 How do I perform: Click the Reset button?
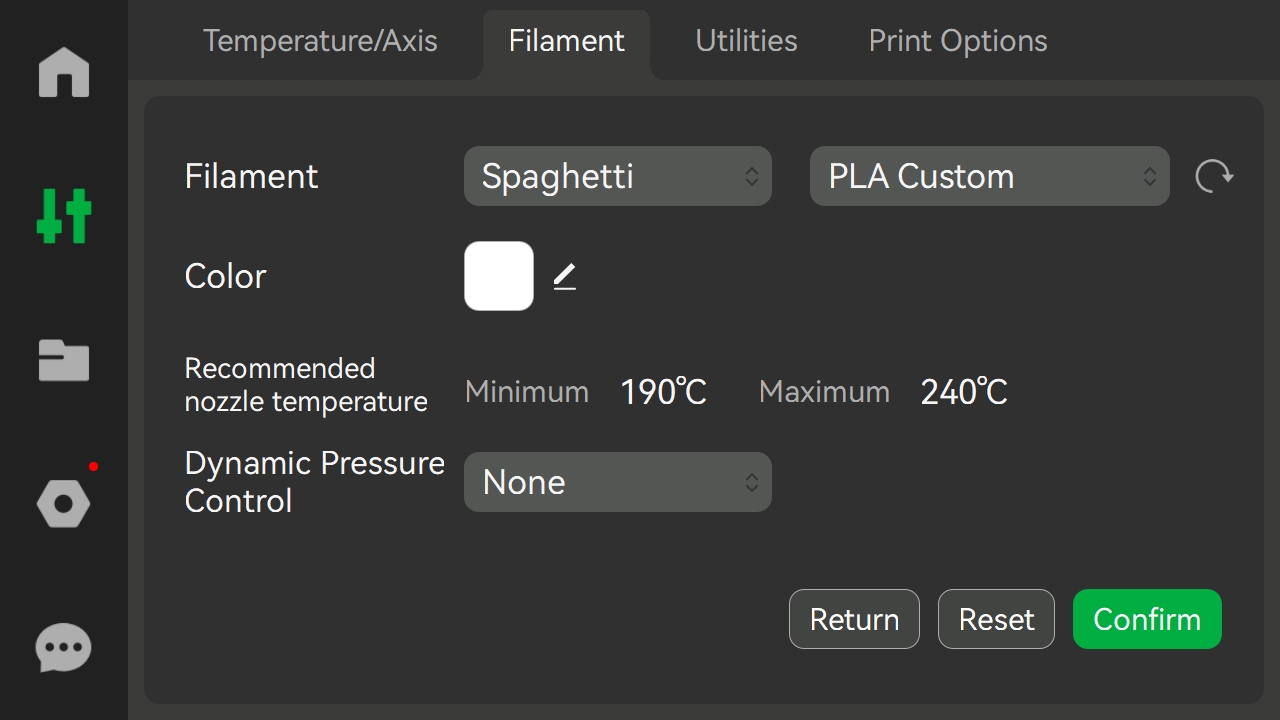996,619
